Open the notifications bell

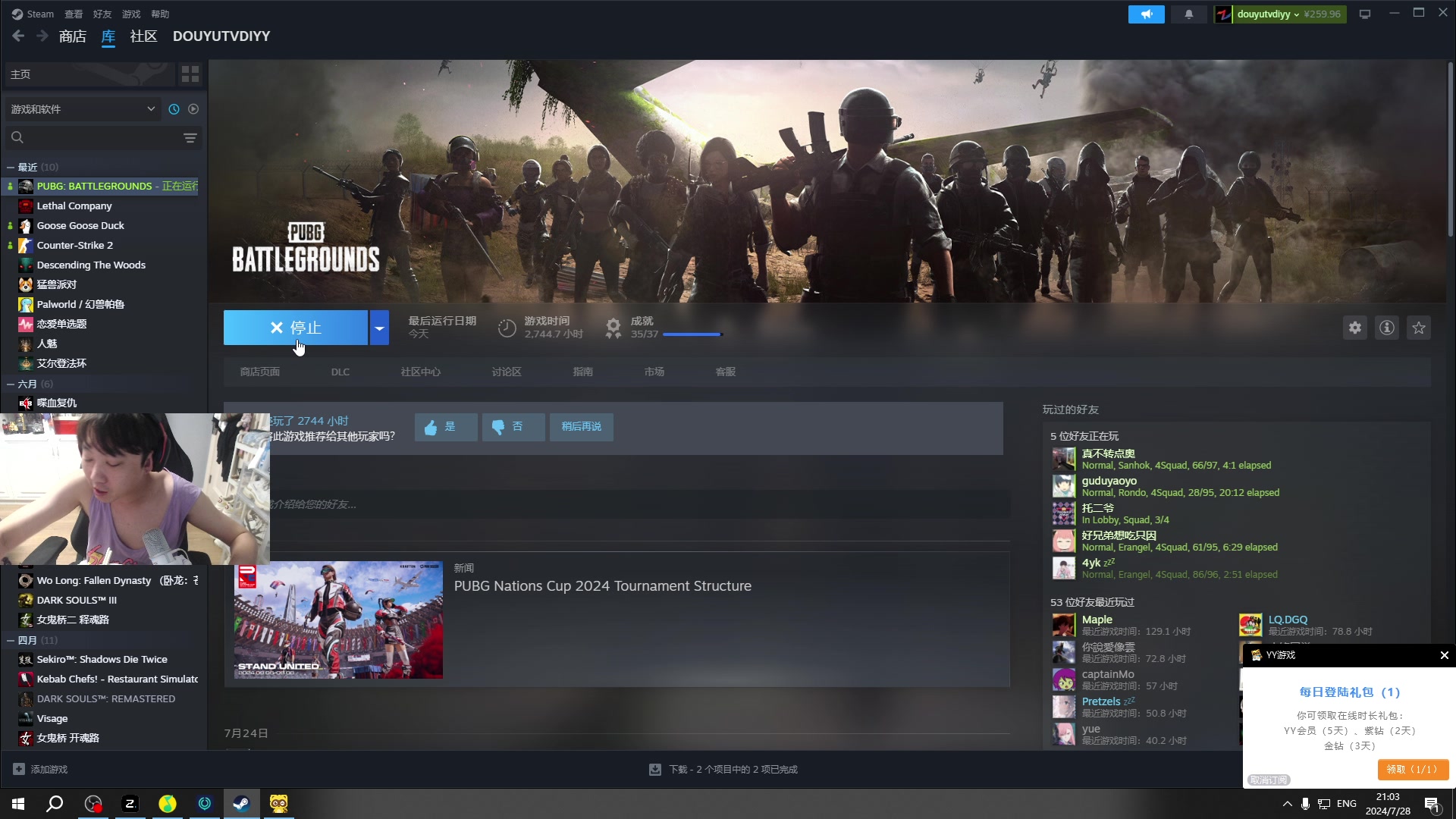pos(1188,14)
